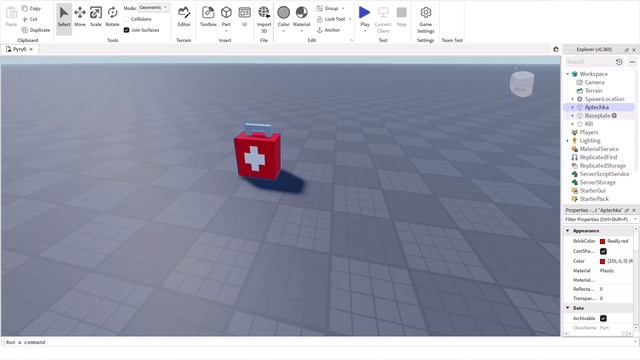Click the Explorer search history icon
This screenshot has height=360, width=640.
619,62
